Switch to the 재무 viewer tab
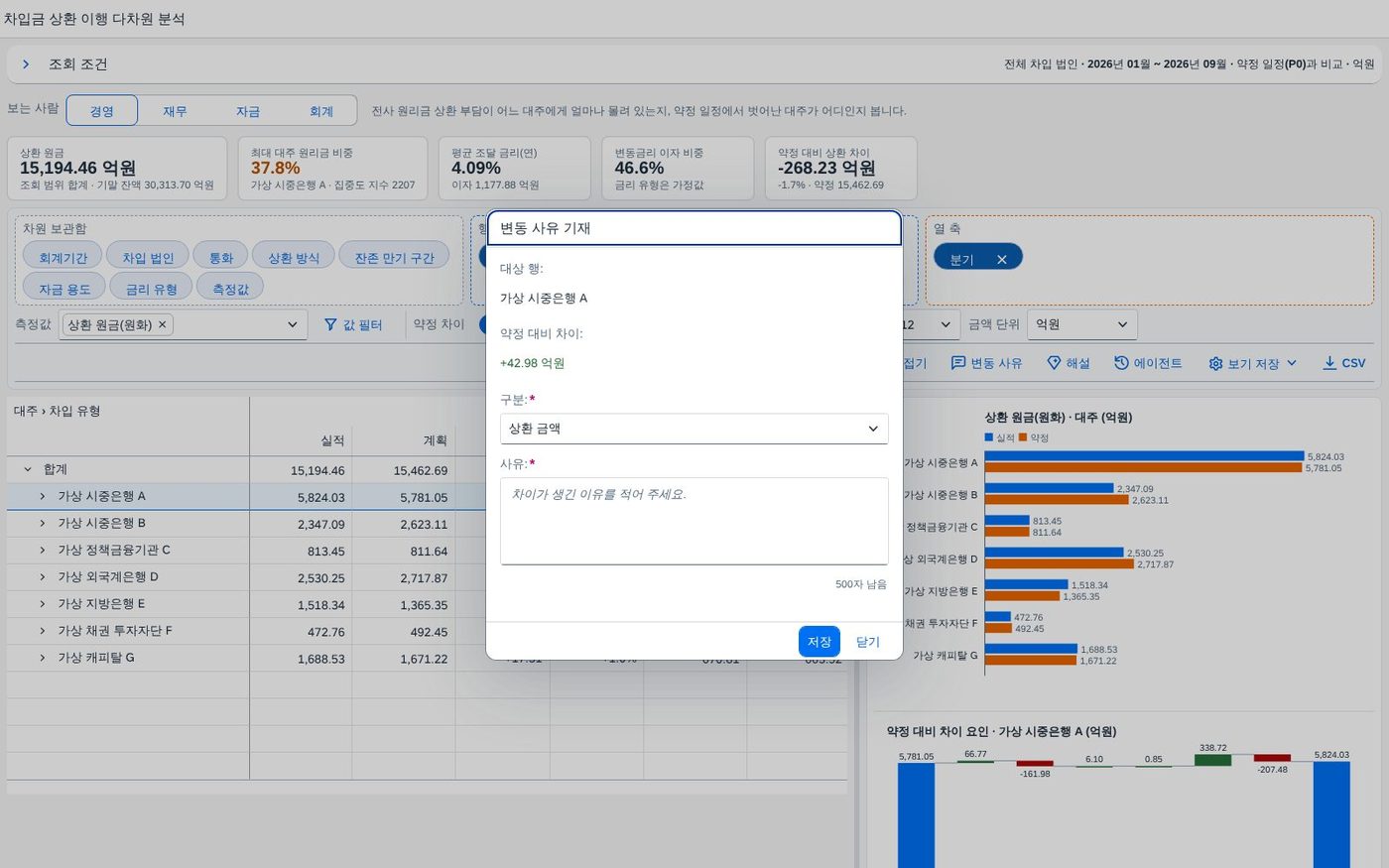 click(x=175, y=111)
